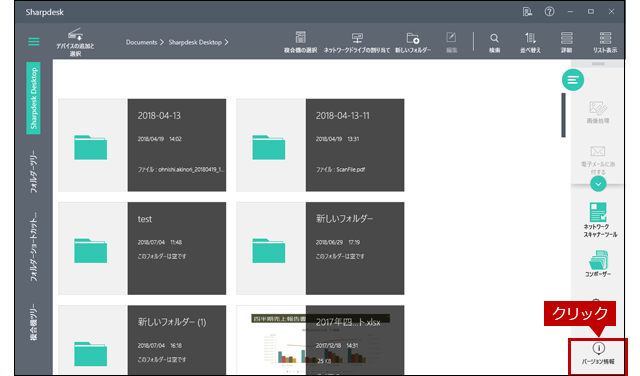640x376 pixels.
Task: Select the test folder card
Action: (142, 248)
